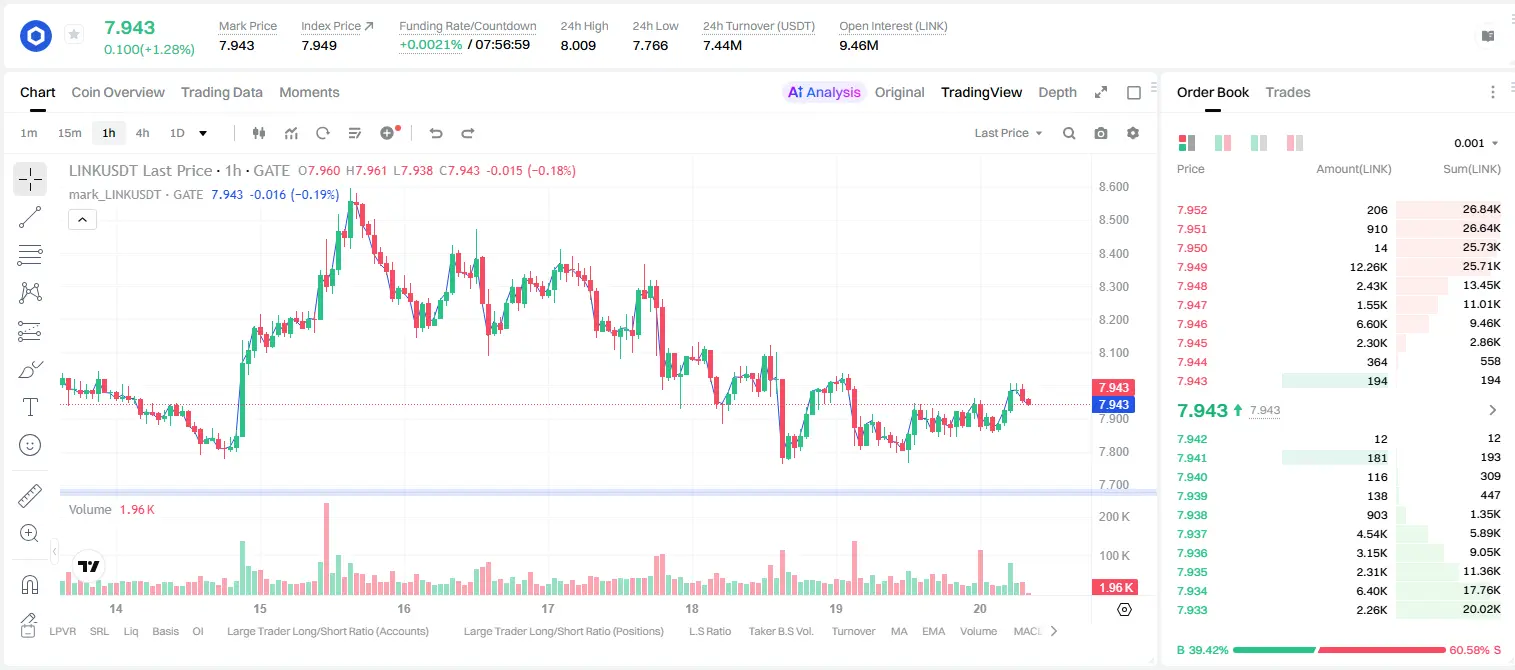This screenshot has height=670, width=1515.
Task: Show only sell orders in order book
Action: [x=1295, y=143]
